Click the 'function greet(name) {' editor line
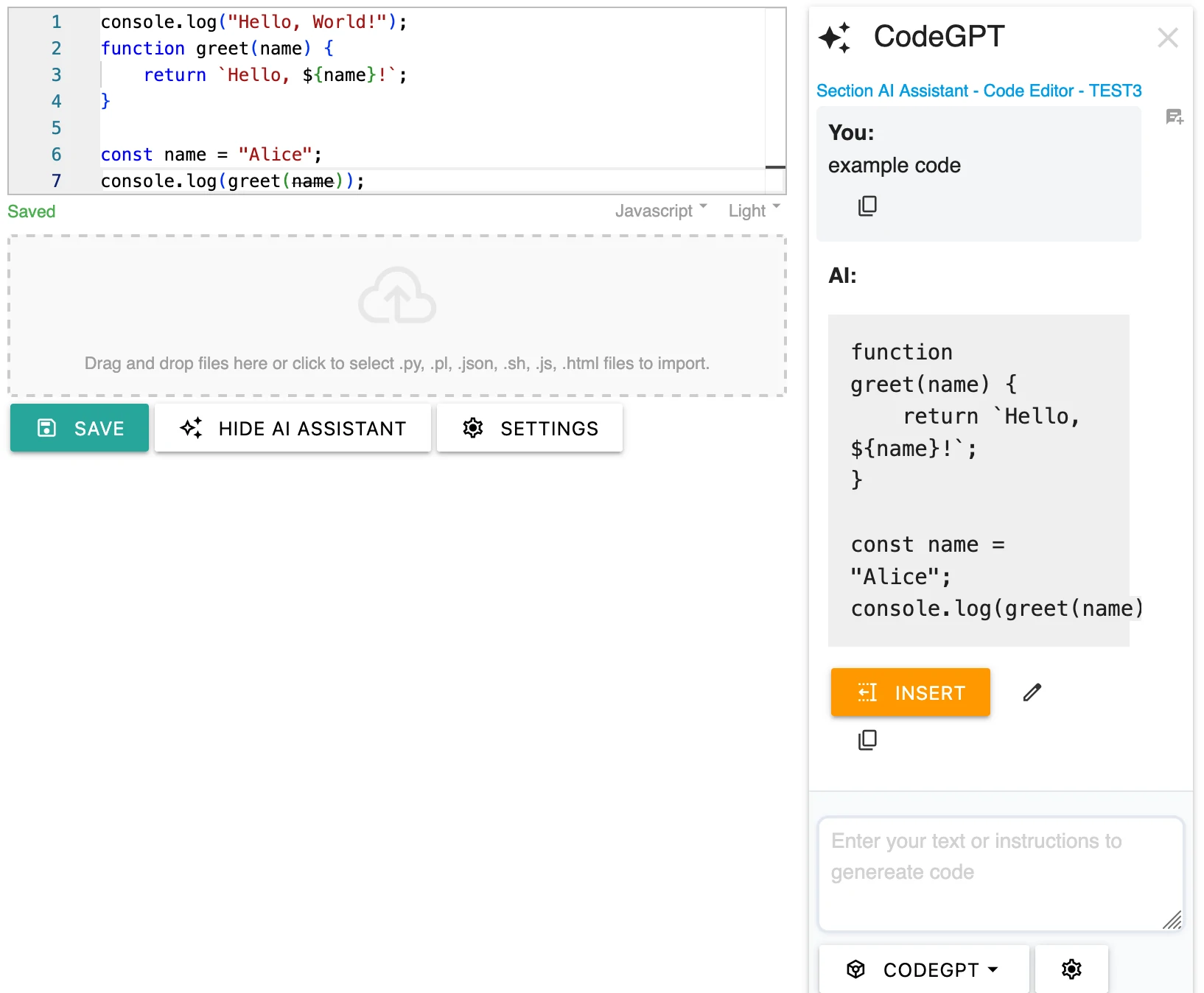This screenshot has height=993, width=1204. click(217, 49)
